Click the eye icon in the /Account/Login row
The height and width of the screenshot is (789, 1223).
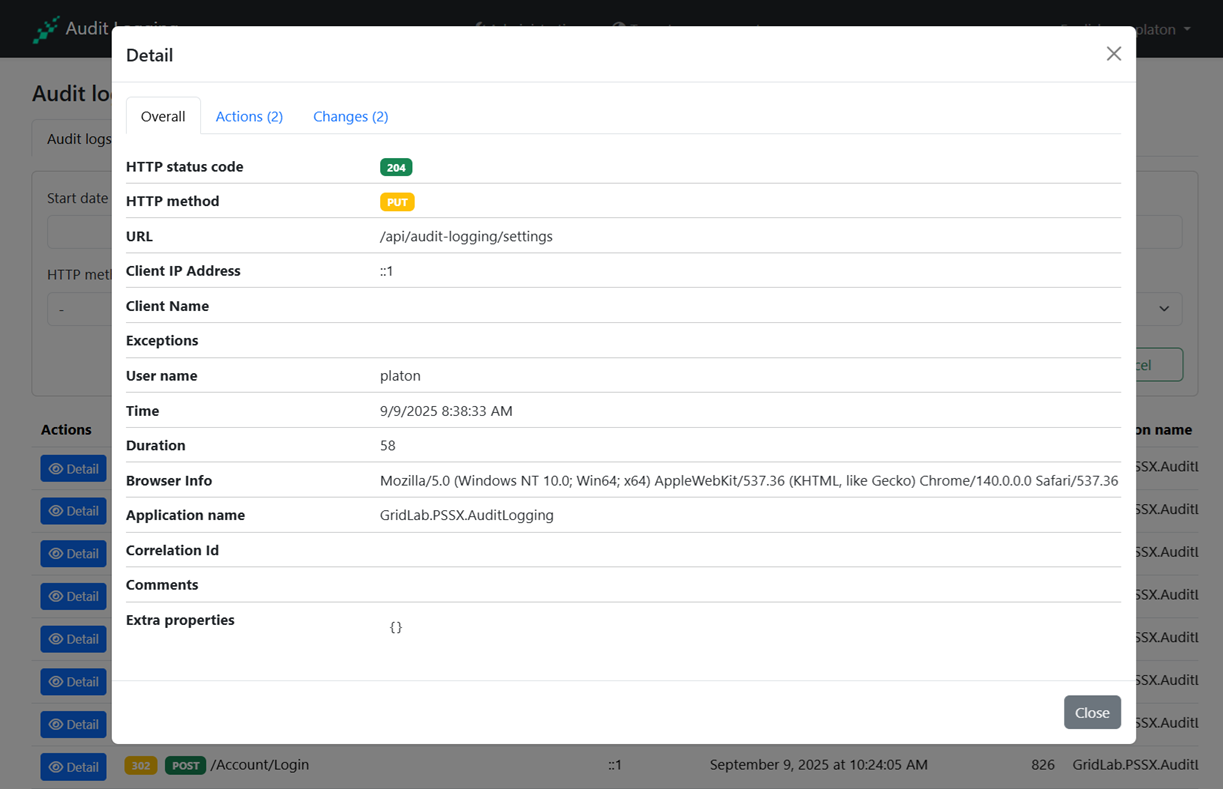coord(57,767)
